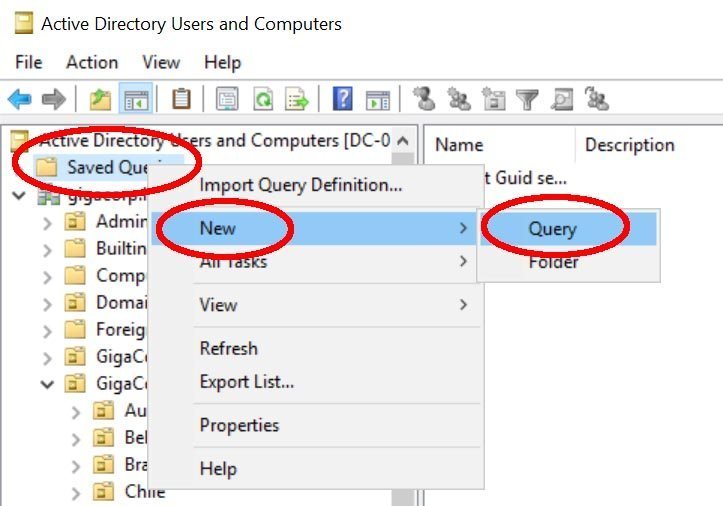Open the Properties sheet toolbar icon
The width and height of the screenshot is (723, 506).
[x=227, y=99]
